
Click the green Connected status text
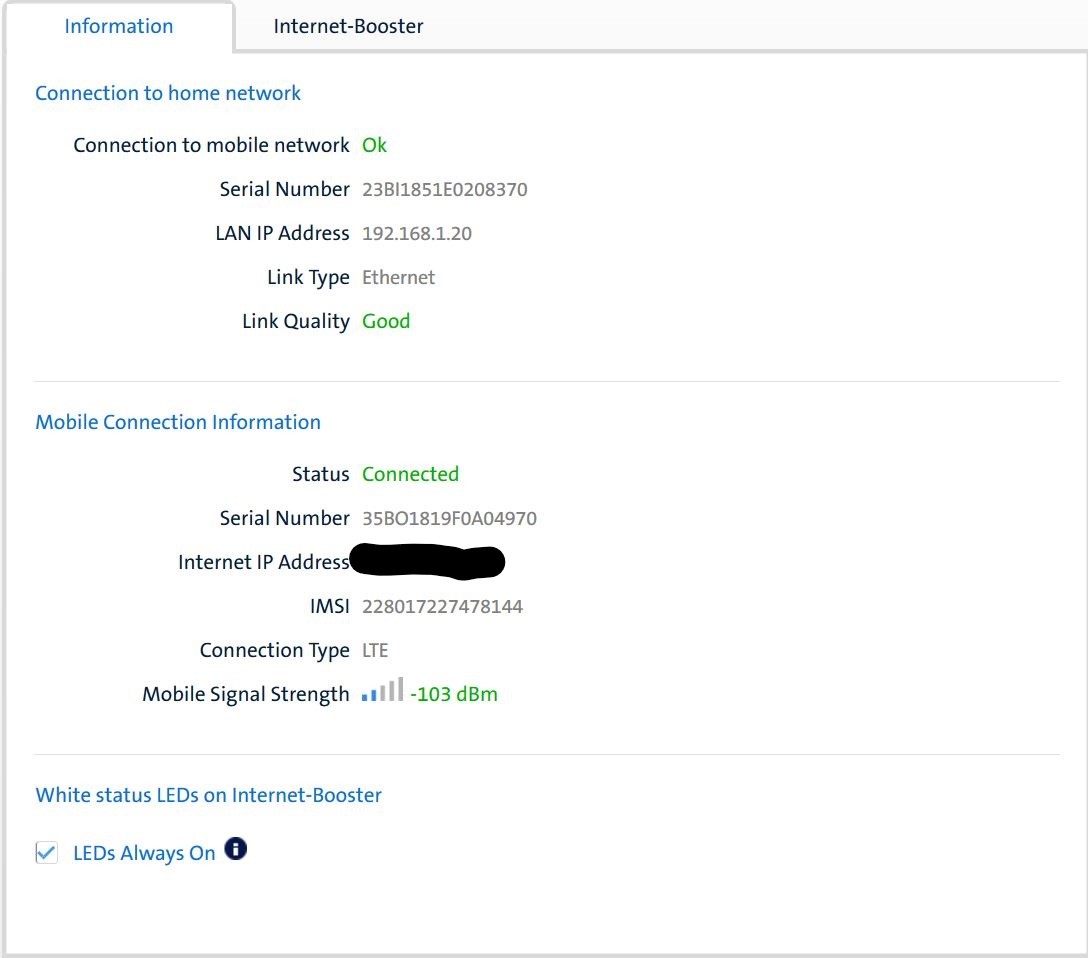(410, 474)
